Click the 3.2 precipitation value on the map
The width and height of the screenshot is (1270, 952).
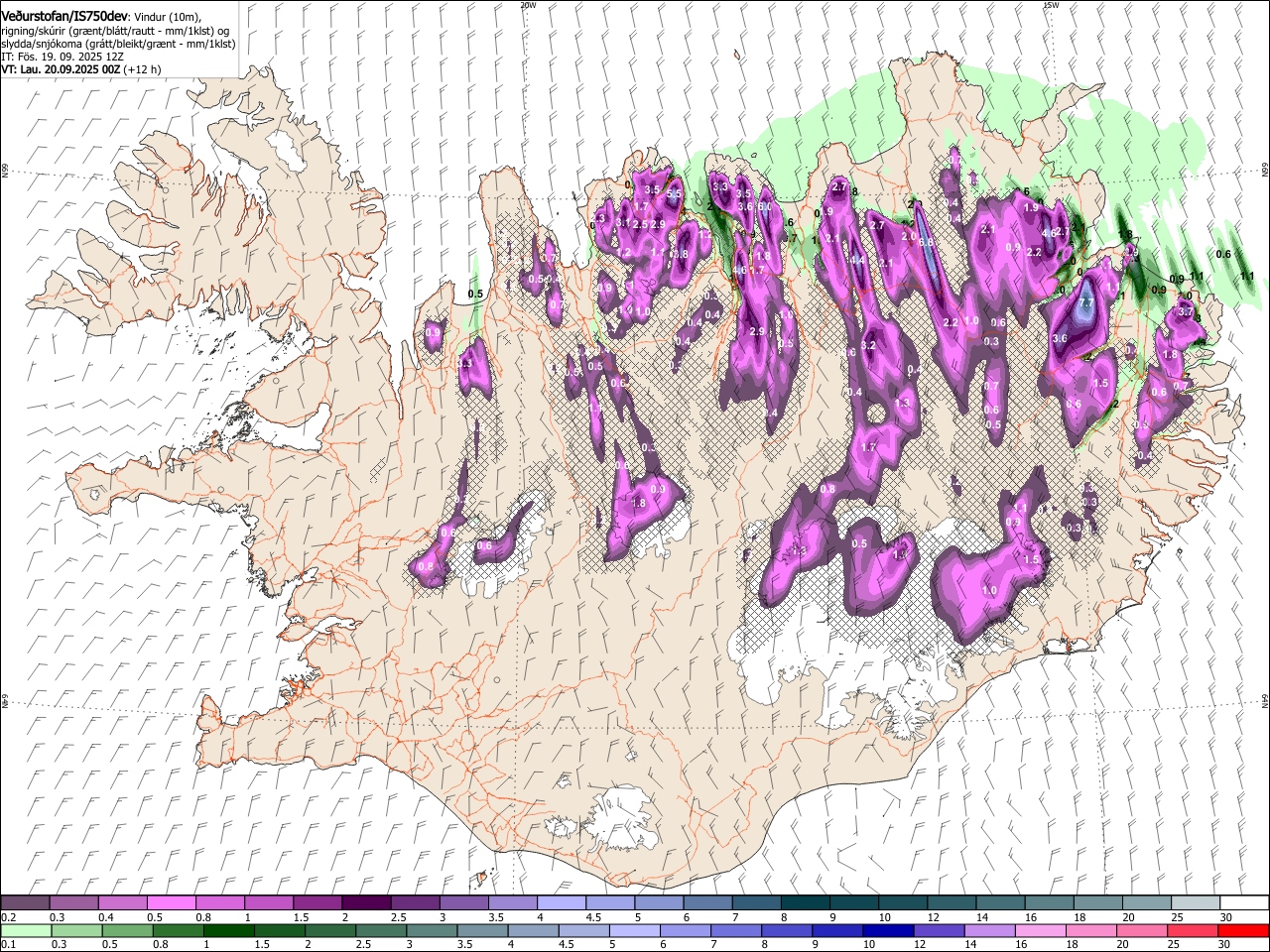pyautogui.click(x=868, y=345)
